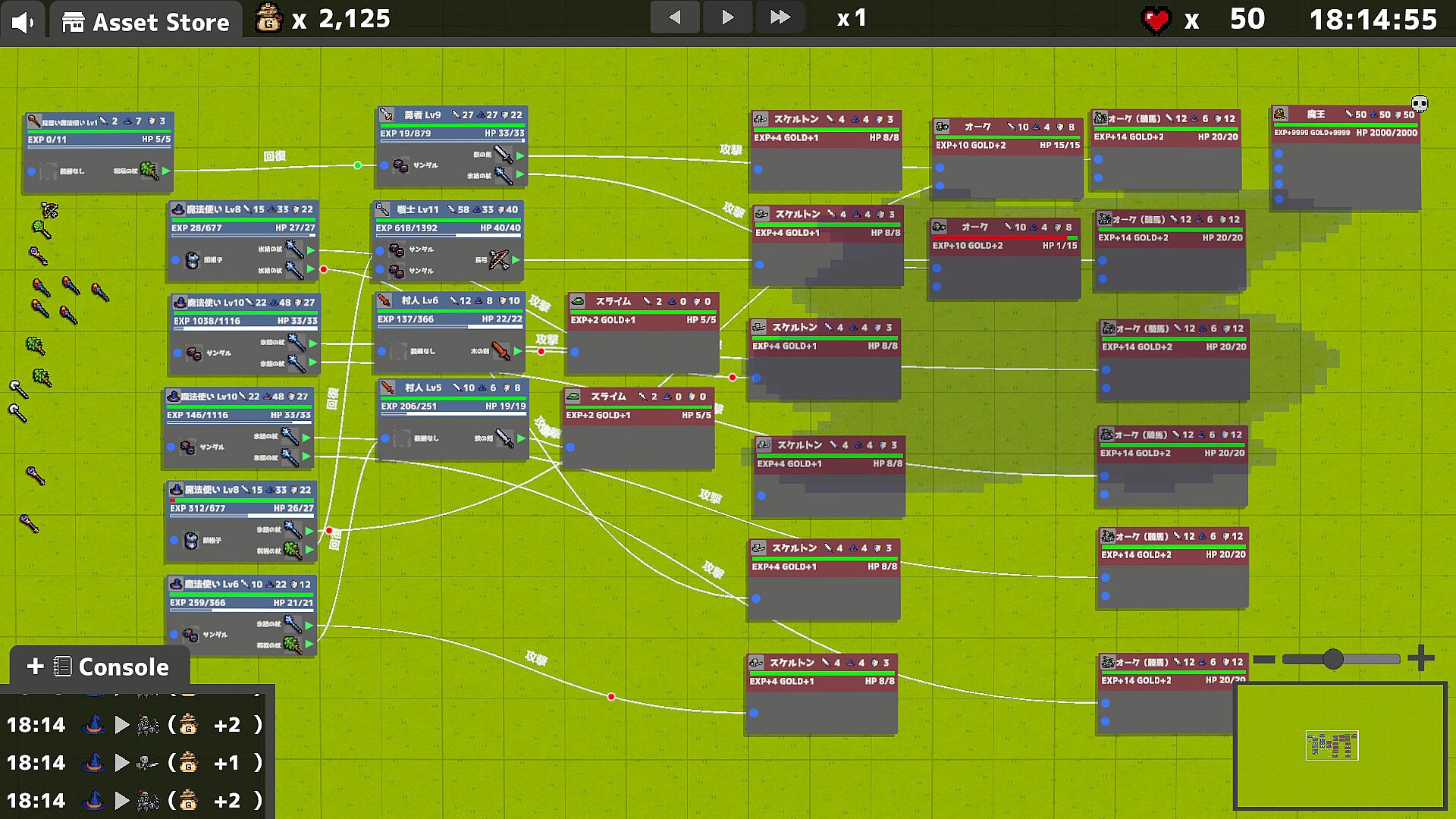Open the Asset Store tab
This screenshot has height=819, width=1456.
coord(146,22)
